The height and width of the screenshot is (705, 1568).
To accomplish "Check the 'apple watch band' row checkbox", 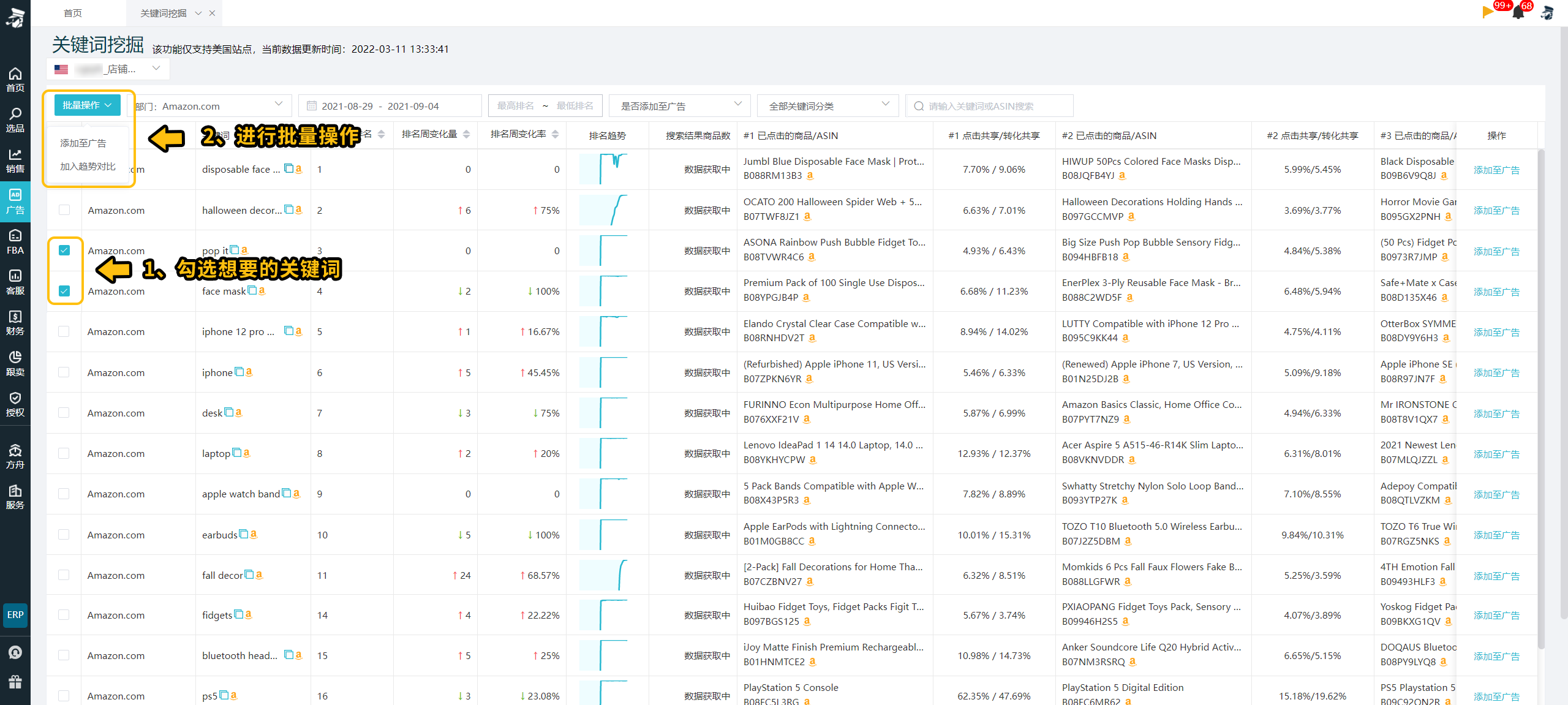I will pos(64,493).
